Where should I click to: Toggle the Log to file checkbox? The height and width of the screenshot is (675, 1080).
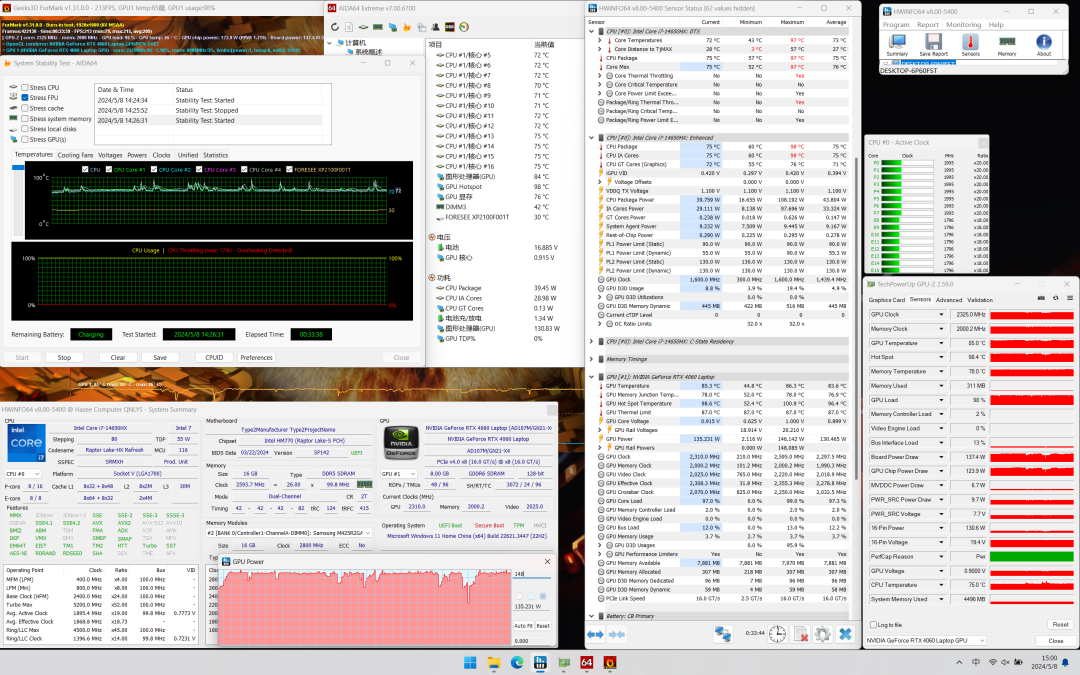[872, 624]
